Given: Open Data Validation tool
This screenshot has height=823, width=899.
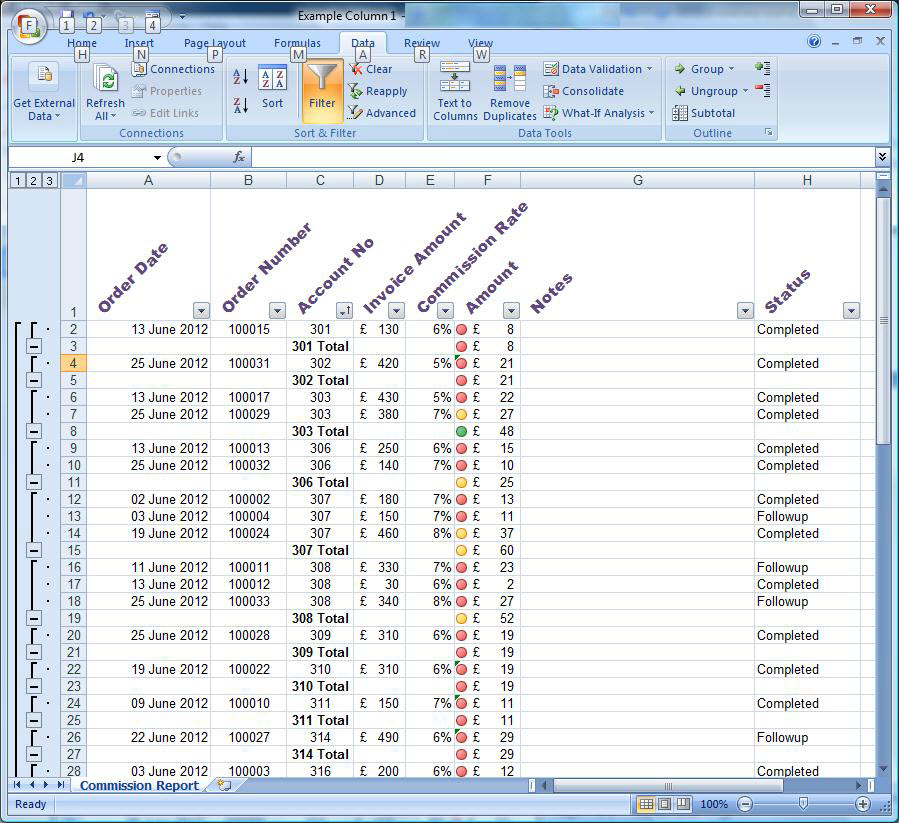Looking at the screenshot, I should (598, 69).
